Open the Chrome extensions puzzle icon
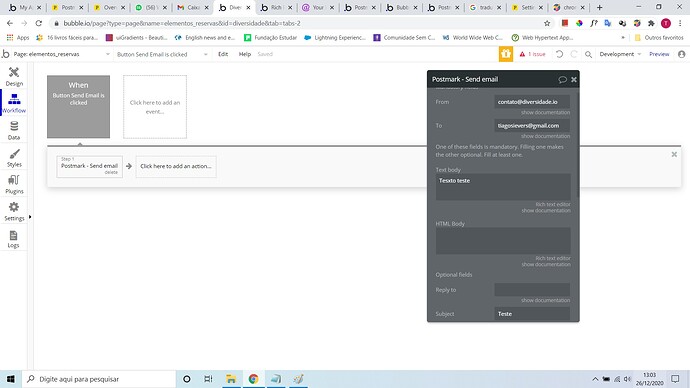The image size is (690, 388). 651,23
